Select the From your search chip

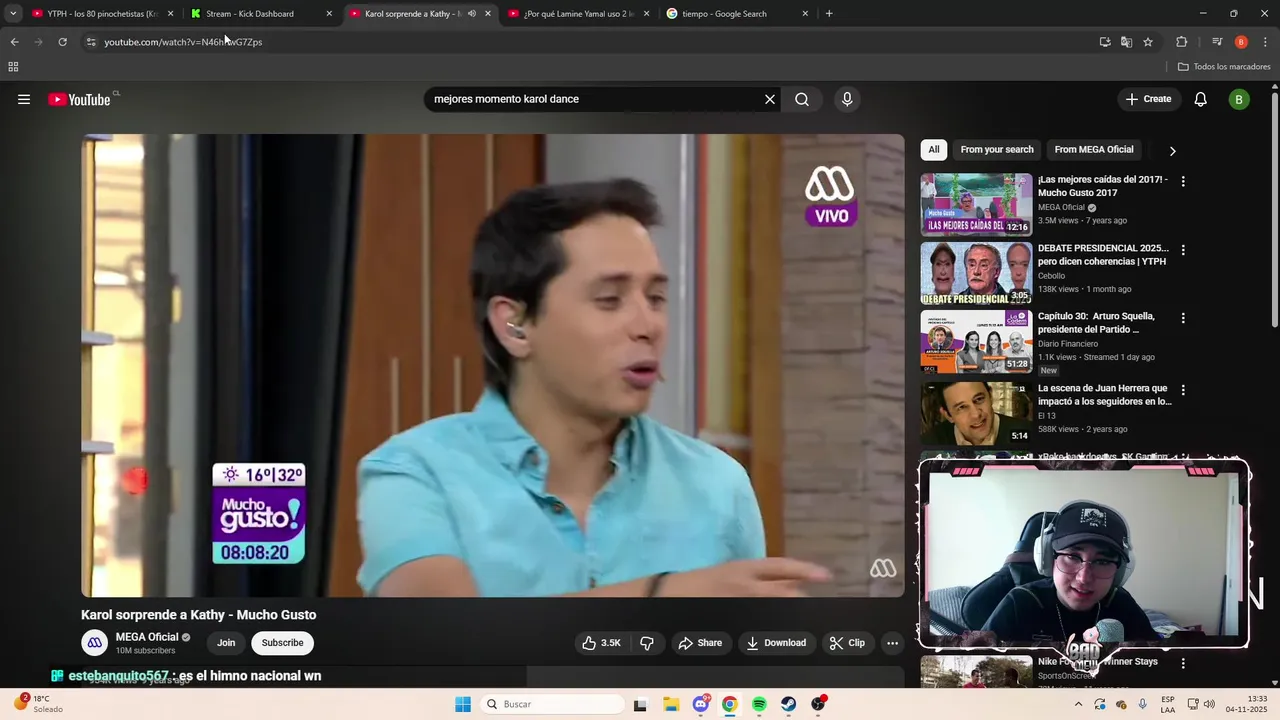click(997, 150)
